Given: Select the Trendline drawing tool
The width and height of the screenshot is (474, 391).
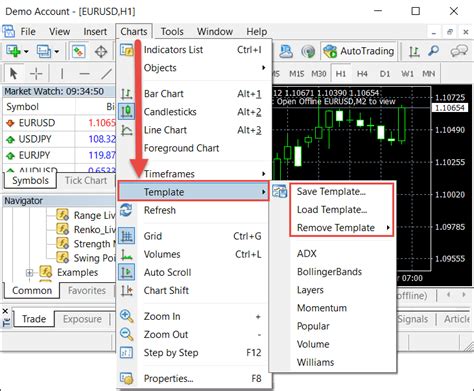Looking at the screenshot, I should (107, 74).
